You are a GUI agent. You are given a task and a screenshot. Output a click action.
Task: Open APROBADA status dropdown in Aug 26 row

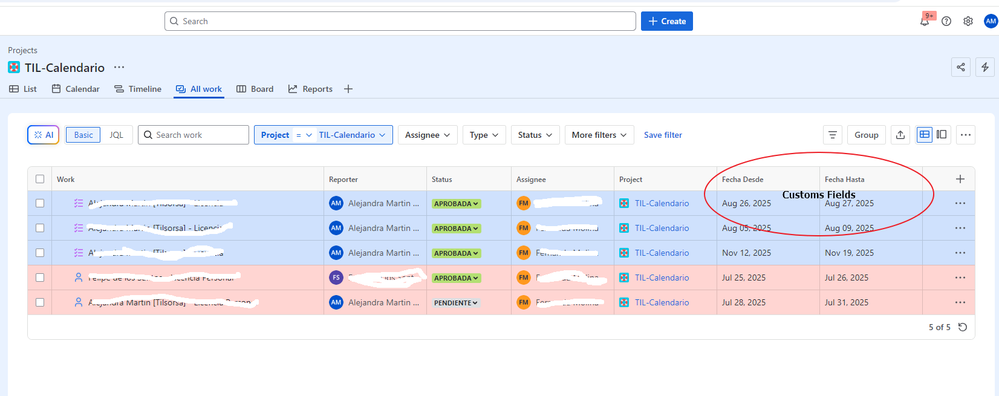456,204
